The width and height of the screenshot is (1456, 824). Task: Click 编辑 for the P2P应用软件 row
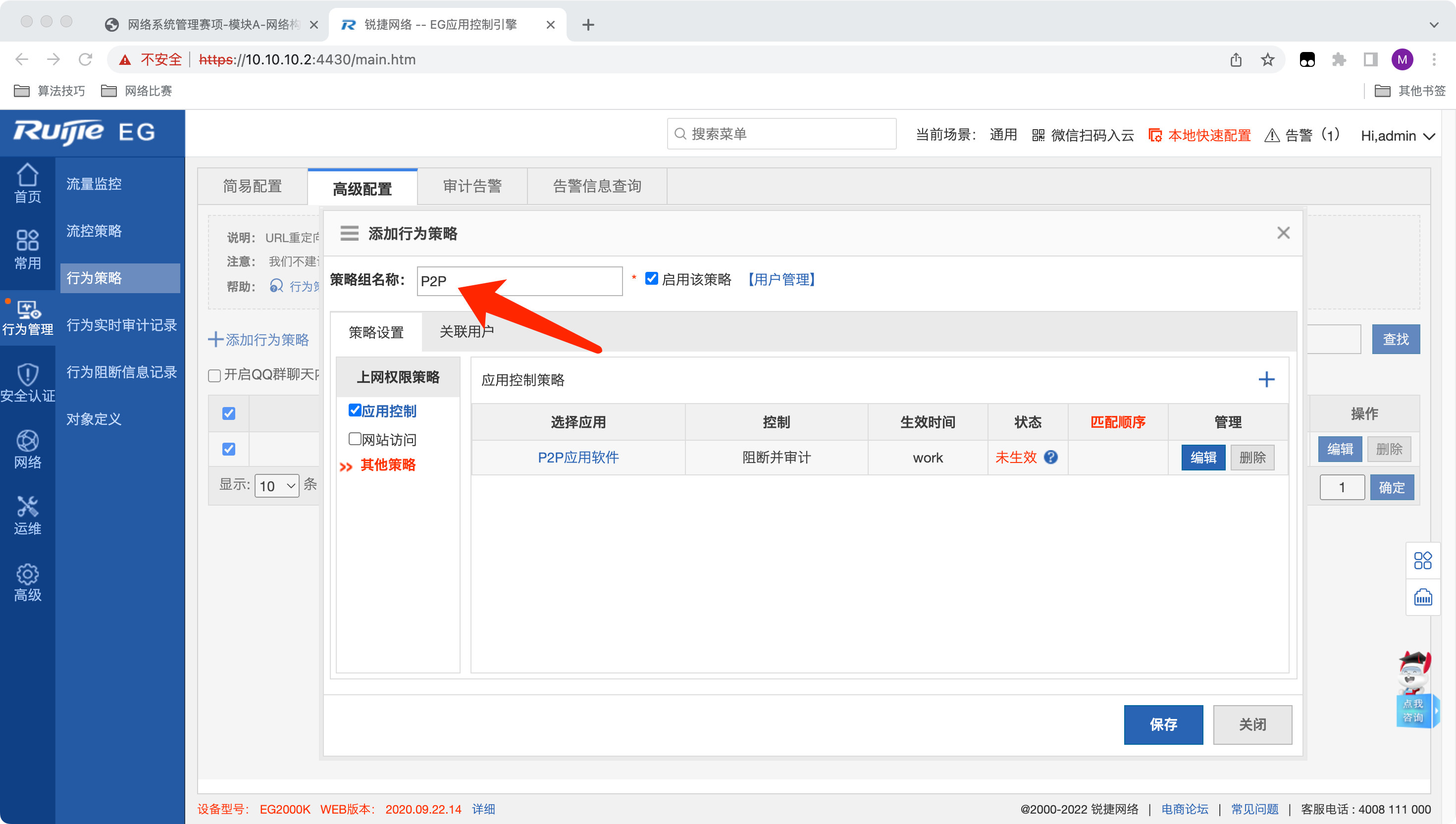click(1202, 457)
